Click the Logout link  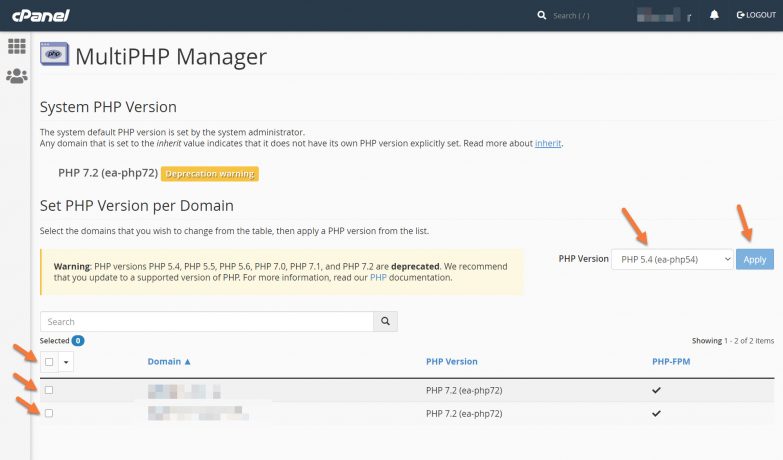[755, 15]
